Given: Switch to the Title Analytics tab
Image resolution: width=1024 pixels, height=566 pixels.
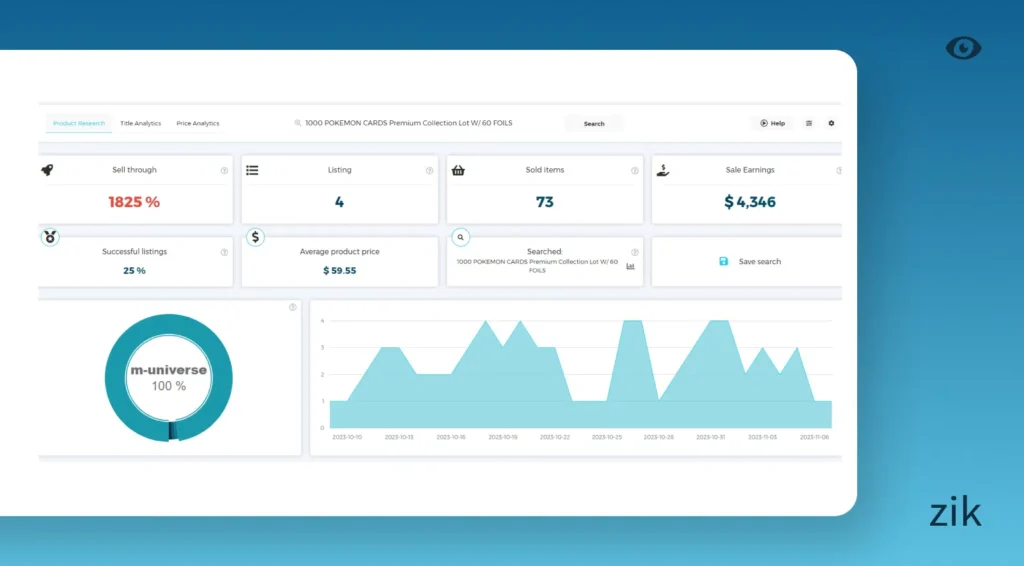Looking at the screenshot, I should pos(140,124).
